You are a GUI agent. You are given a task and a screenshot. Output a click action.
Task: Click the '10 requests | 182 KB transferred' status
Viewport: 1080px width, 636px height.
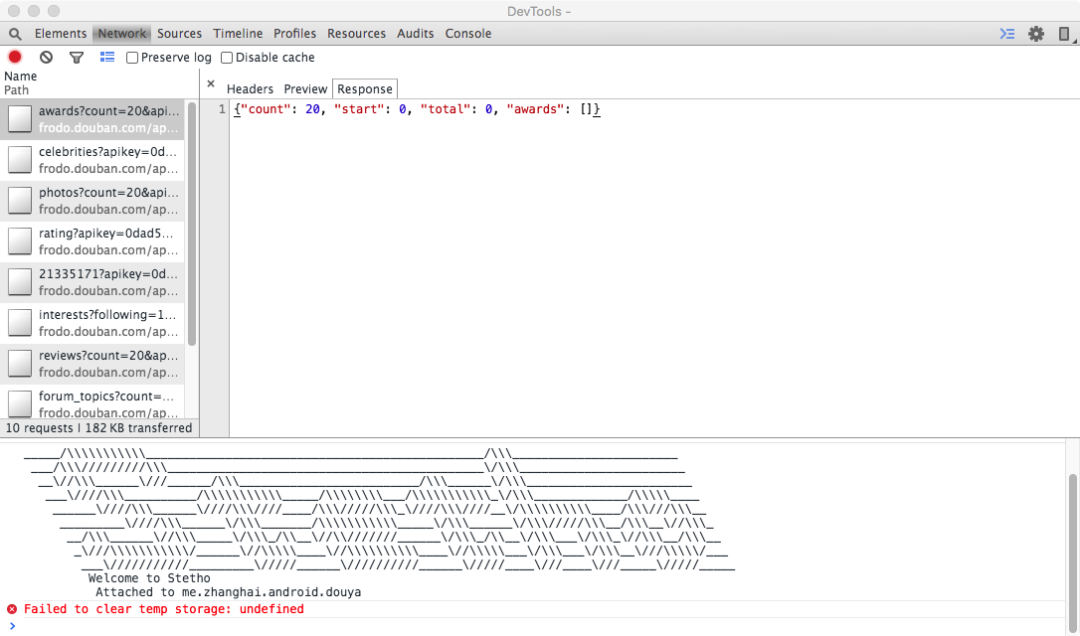99,428
